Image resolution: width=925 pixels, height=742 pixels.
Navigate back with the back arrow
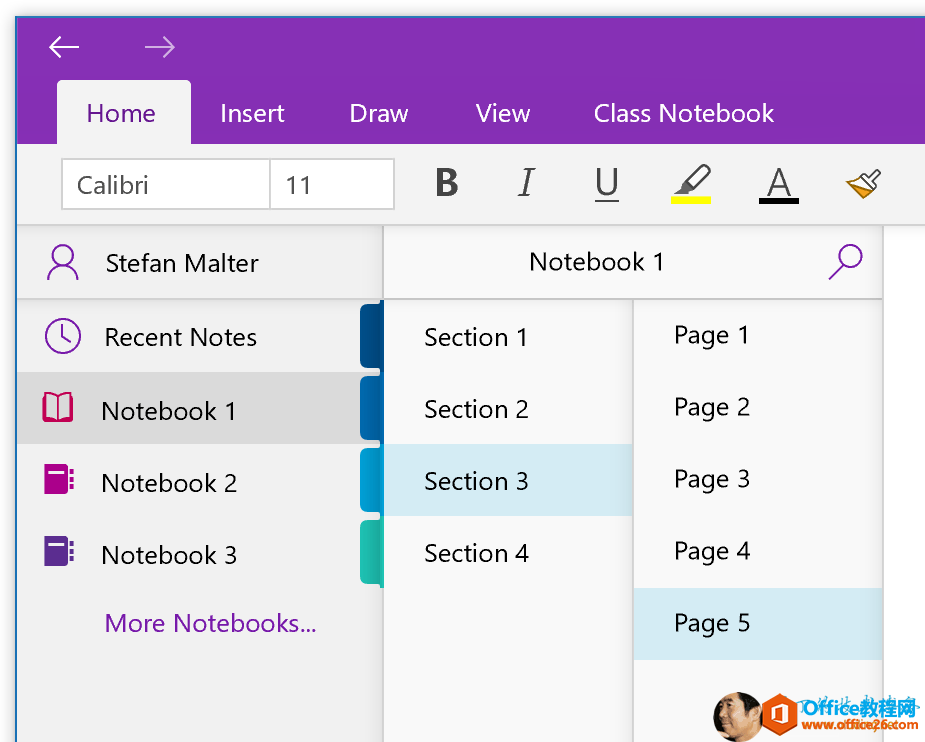(63, 47)
